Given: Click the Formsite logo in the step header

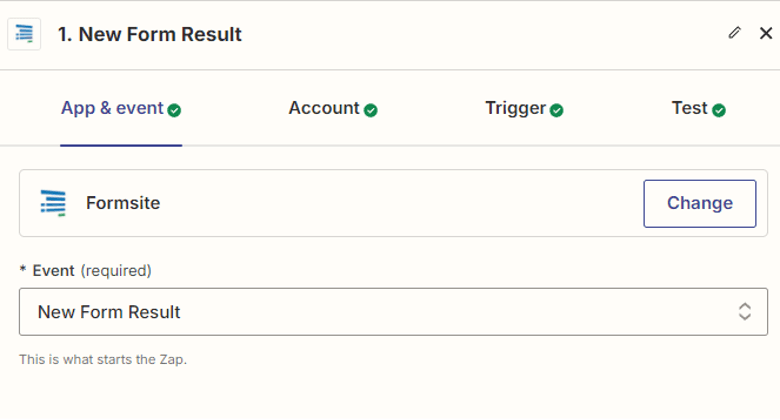Looking at the screenshot, I should coord(24,34).
